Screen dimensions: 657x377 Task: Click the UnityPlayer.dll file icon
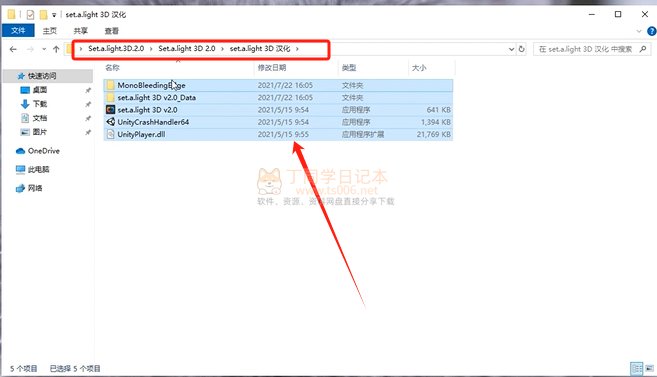point(110,134)
